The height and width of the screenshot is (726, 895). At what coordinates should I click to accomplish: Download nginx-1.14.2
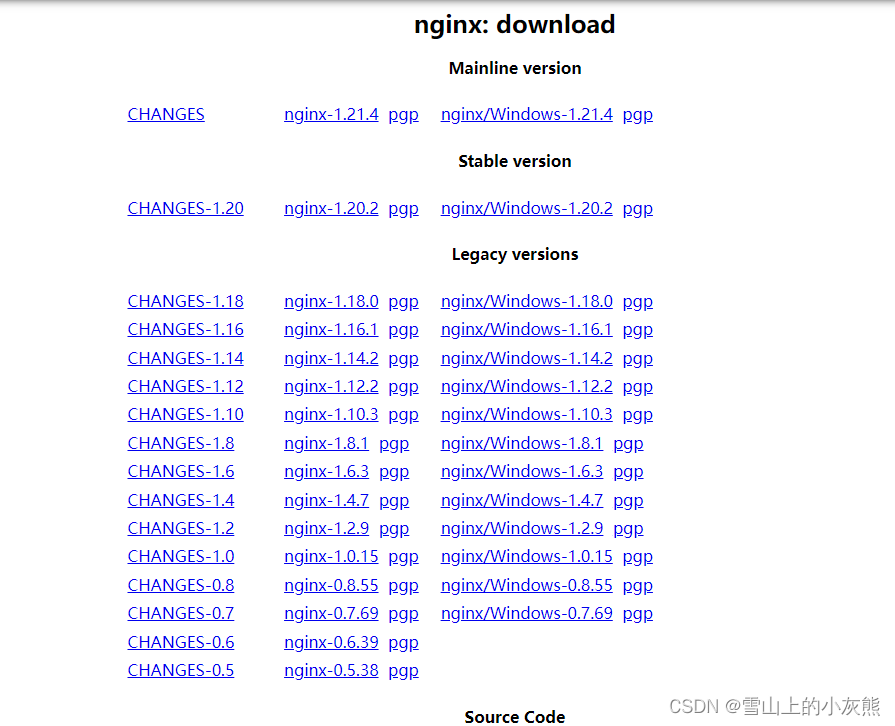coord(331,358)
